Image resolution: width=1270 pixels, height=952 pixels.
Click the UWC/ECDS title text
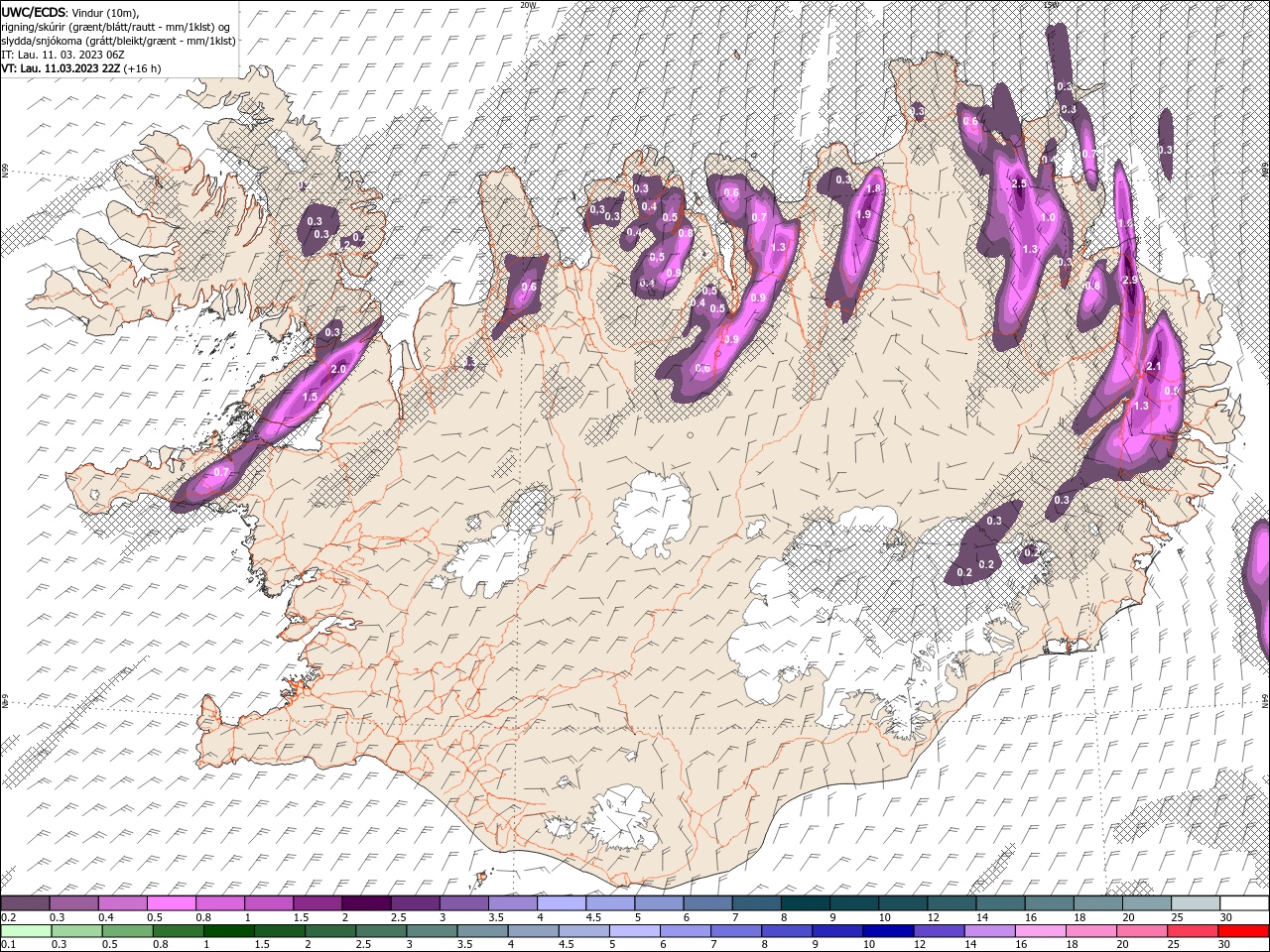point(33,12)
